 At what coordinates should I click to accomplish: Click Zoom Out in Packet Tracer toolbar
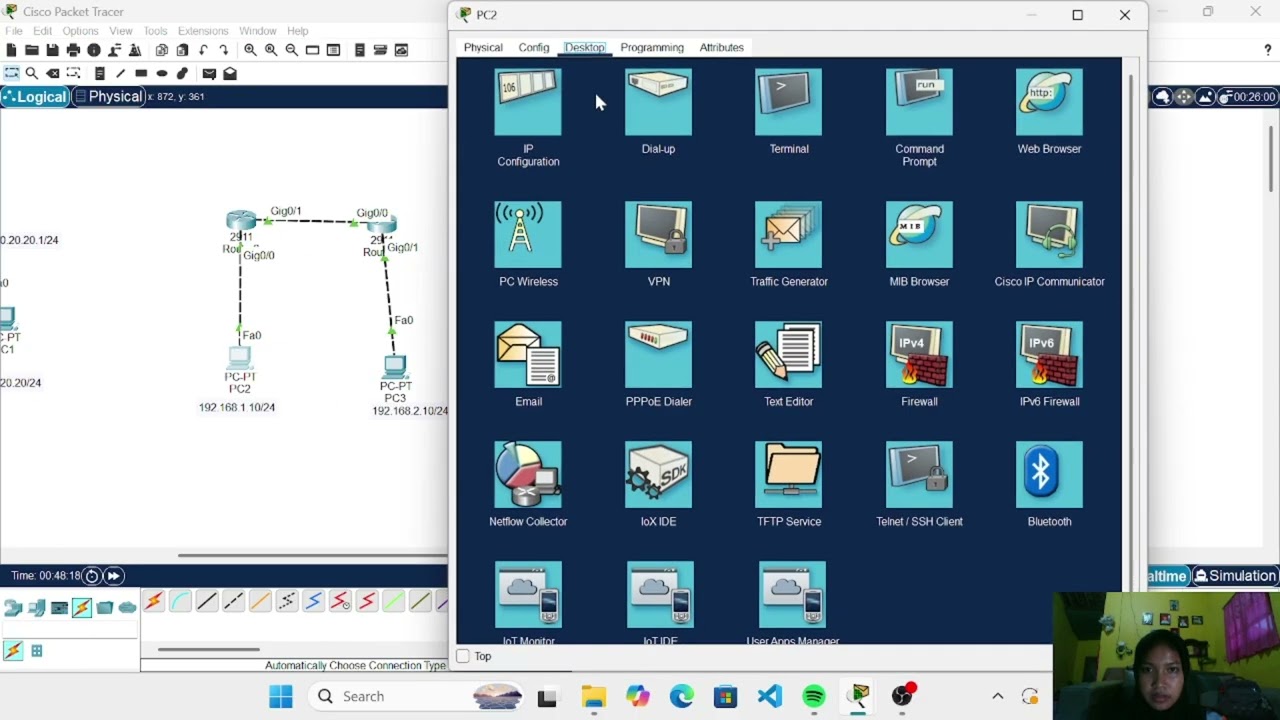pos(292,50)
